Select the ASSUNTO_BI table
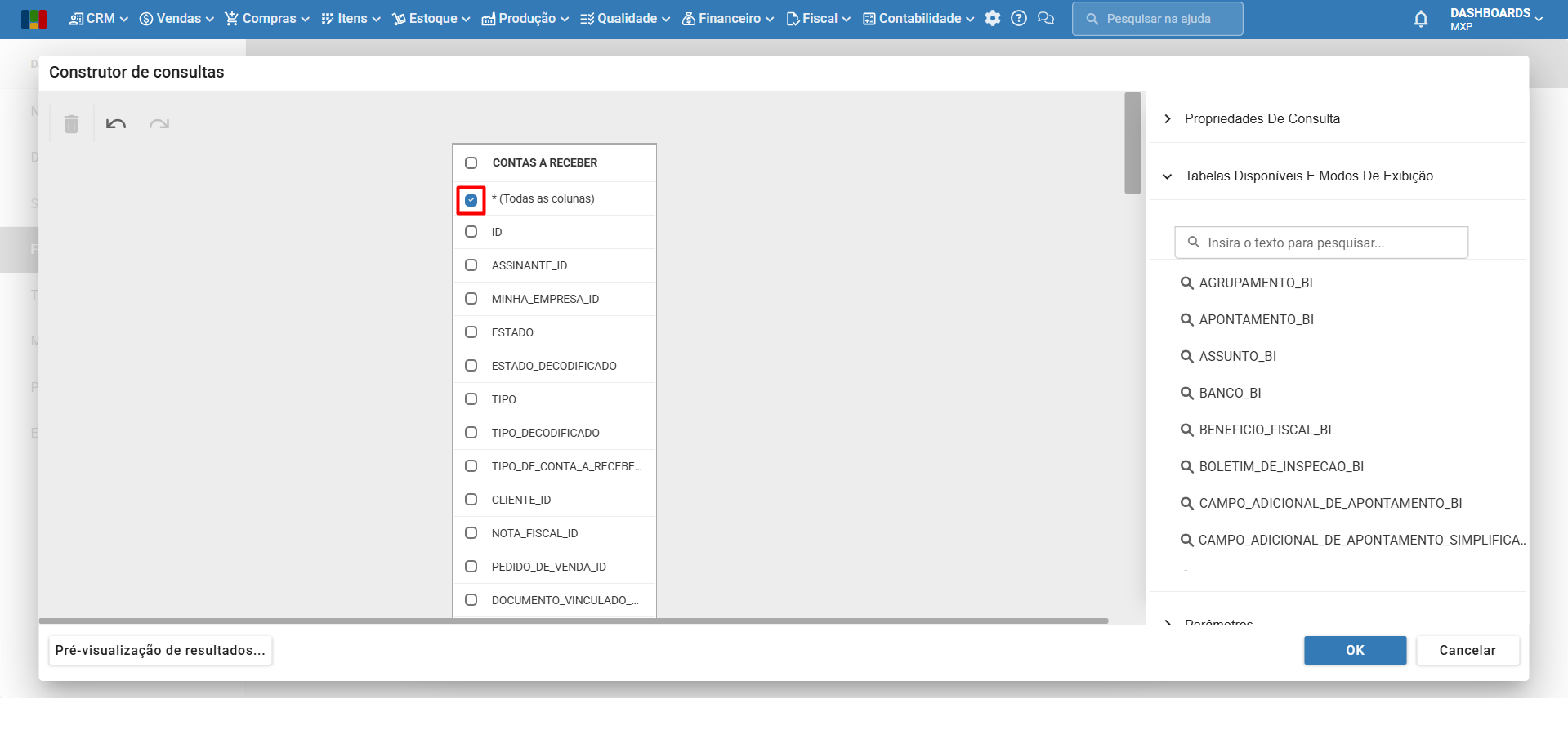The height and width of the screenshot is (730, 1568). click(x=1237, y=356)
